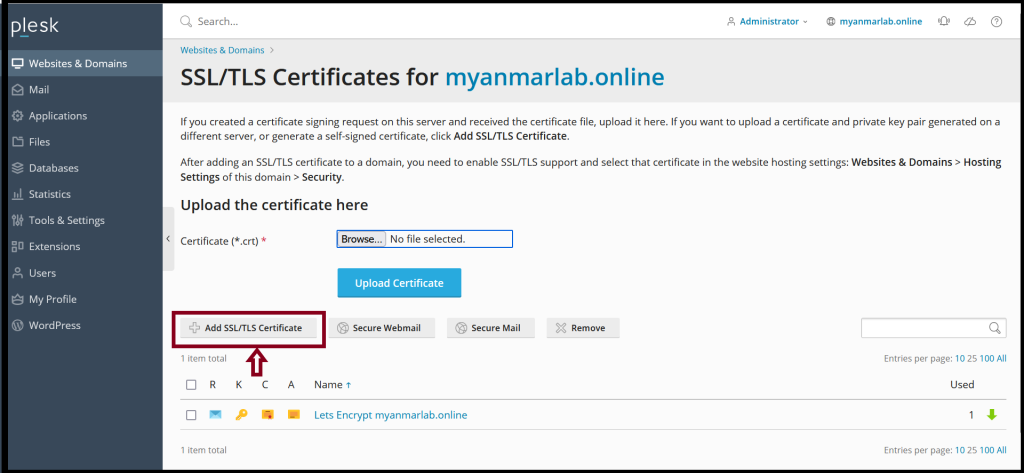The width and height of the screenshot is (1024, 473).
Task: Check the Lets Encrypt myanmarlab.online row checkbox
Action: click(191, 415)
